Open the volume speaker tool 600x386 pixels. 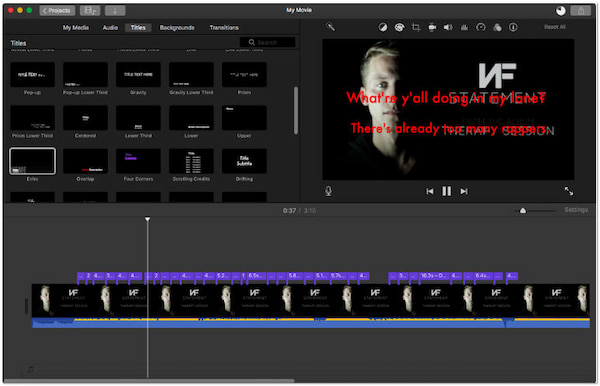448,27
